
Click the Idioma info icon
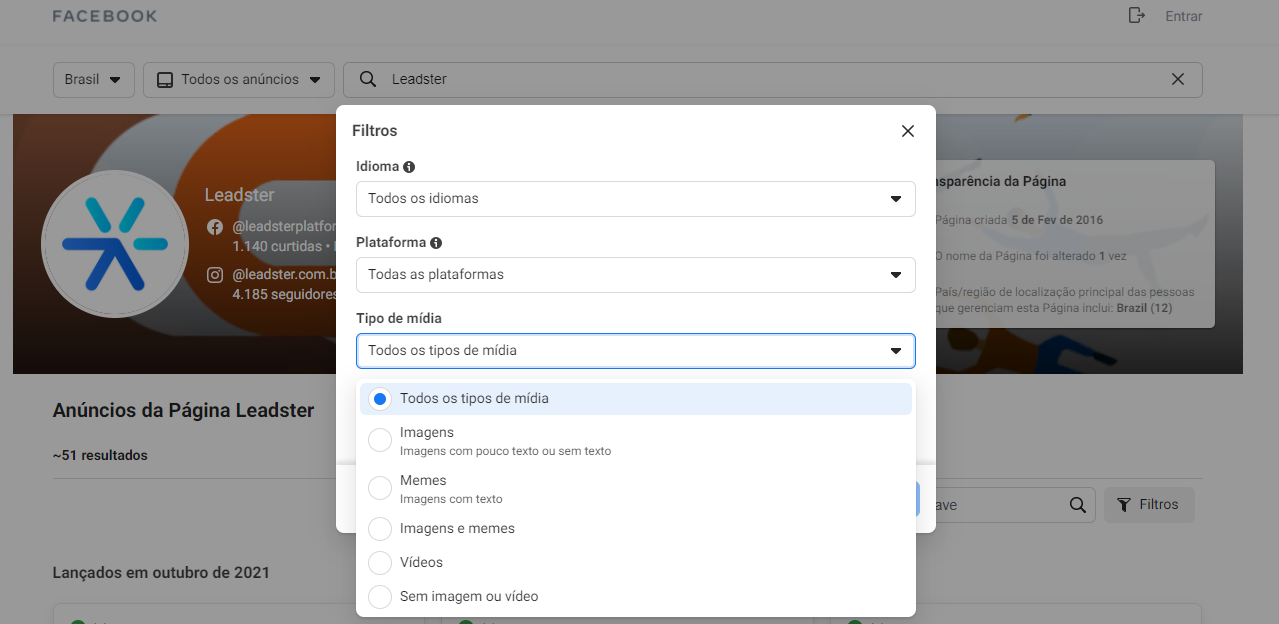coord(409,167)
